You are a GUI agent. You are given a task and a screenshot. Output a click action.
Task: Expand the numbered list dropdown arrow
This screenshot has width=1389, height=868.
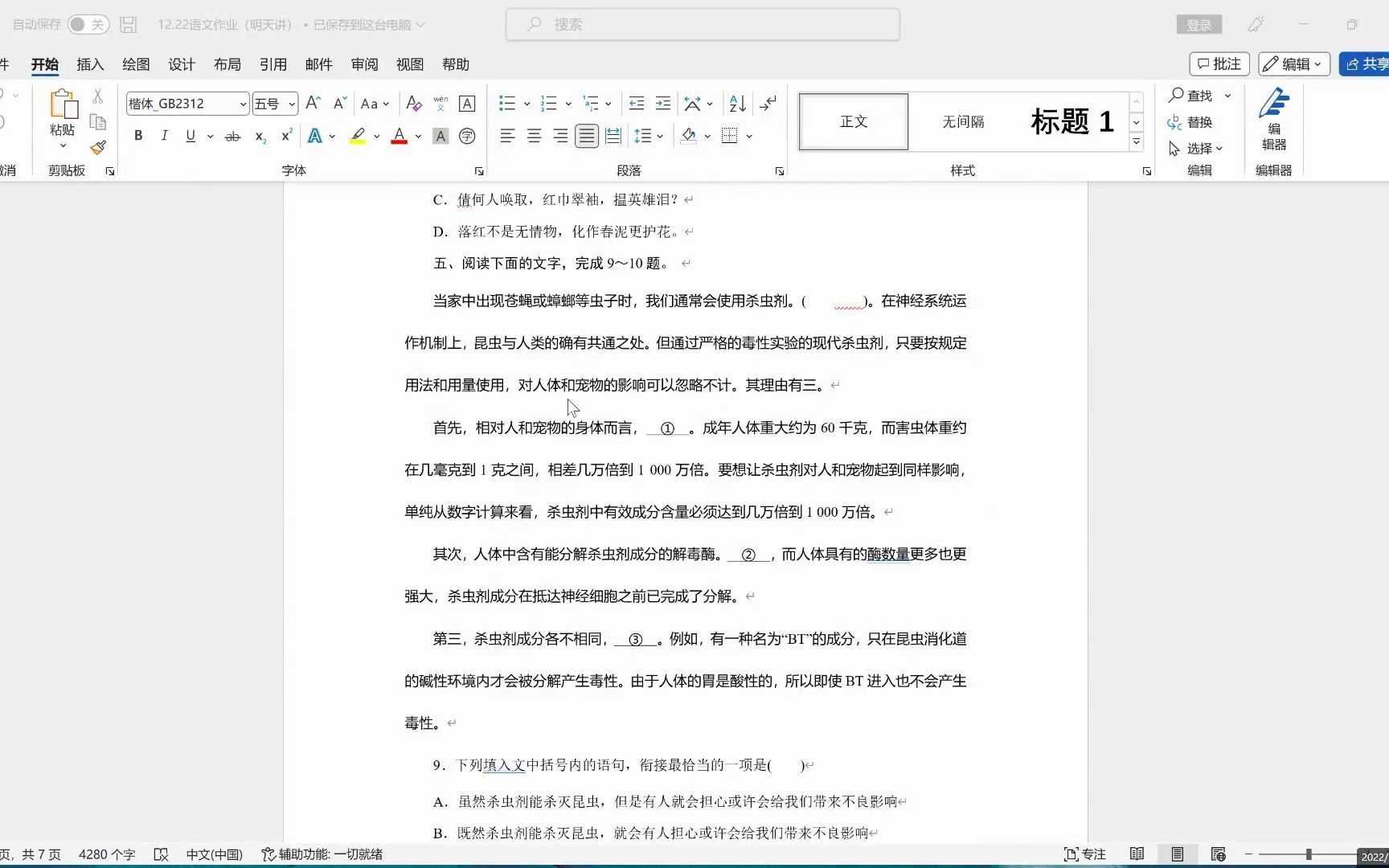coord(568,104)
